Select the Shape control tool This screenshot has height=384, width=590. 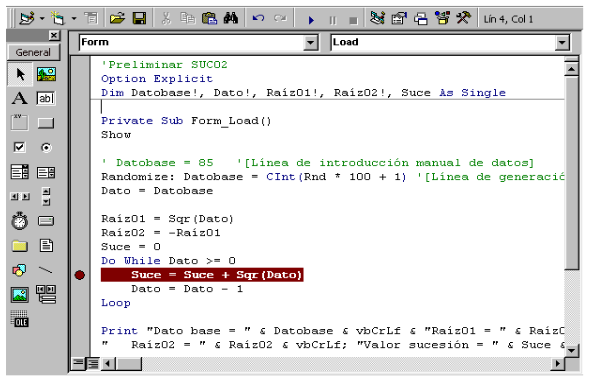(19, 270)
